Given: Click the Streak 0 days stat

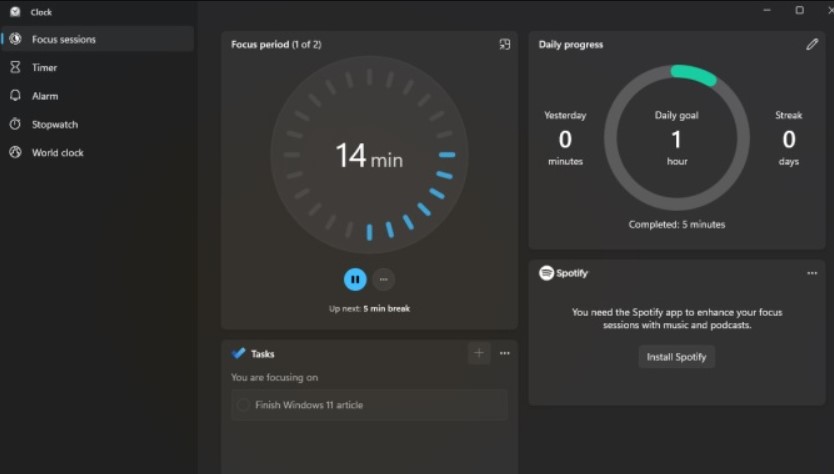Looking at the screenshot, I should (788, 138).
